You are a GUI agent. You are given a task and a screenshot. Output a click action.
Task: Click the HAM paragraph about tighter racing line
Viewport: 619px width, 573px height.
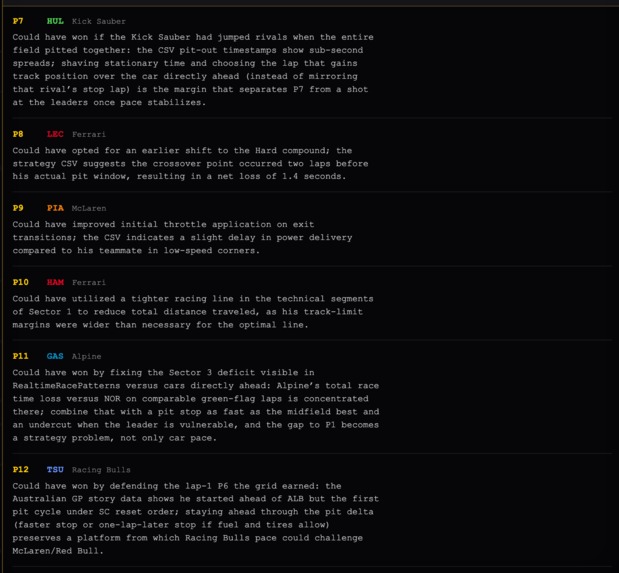193,312
